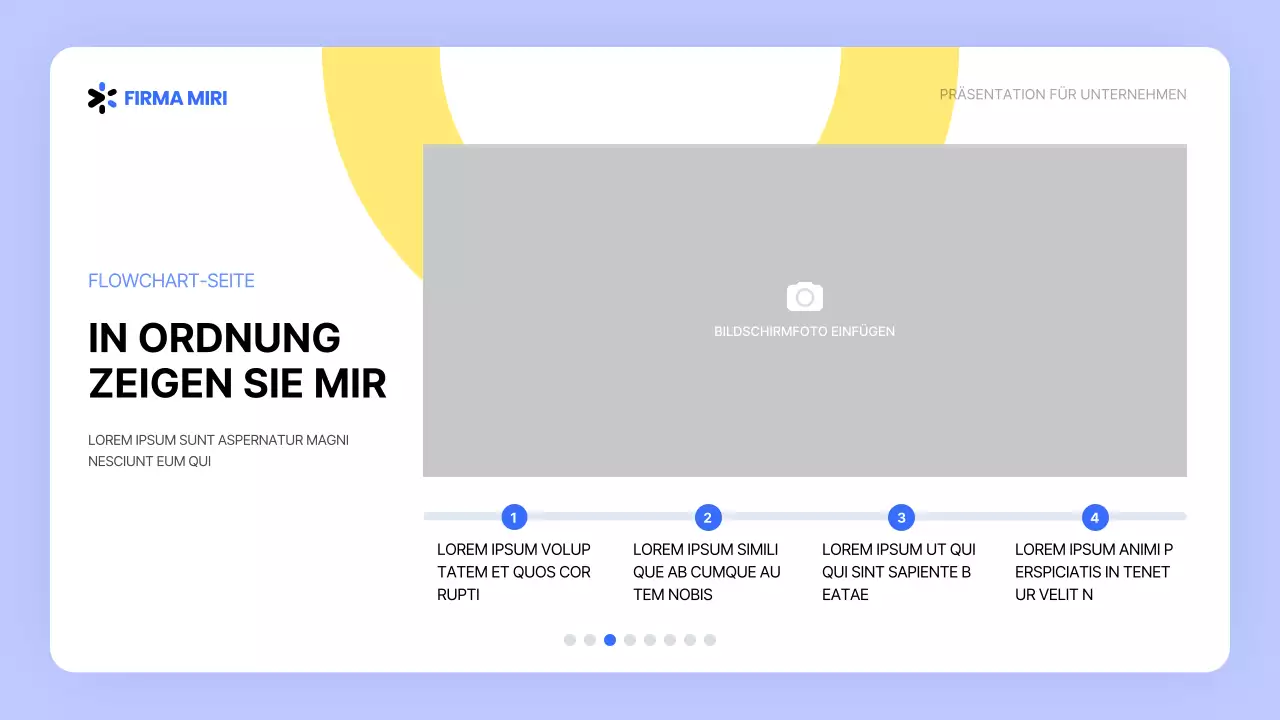Select numbered circle 1 on the flowchart
1280x720 pixels.
(514, 517)
